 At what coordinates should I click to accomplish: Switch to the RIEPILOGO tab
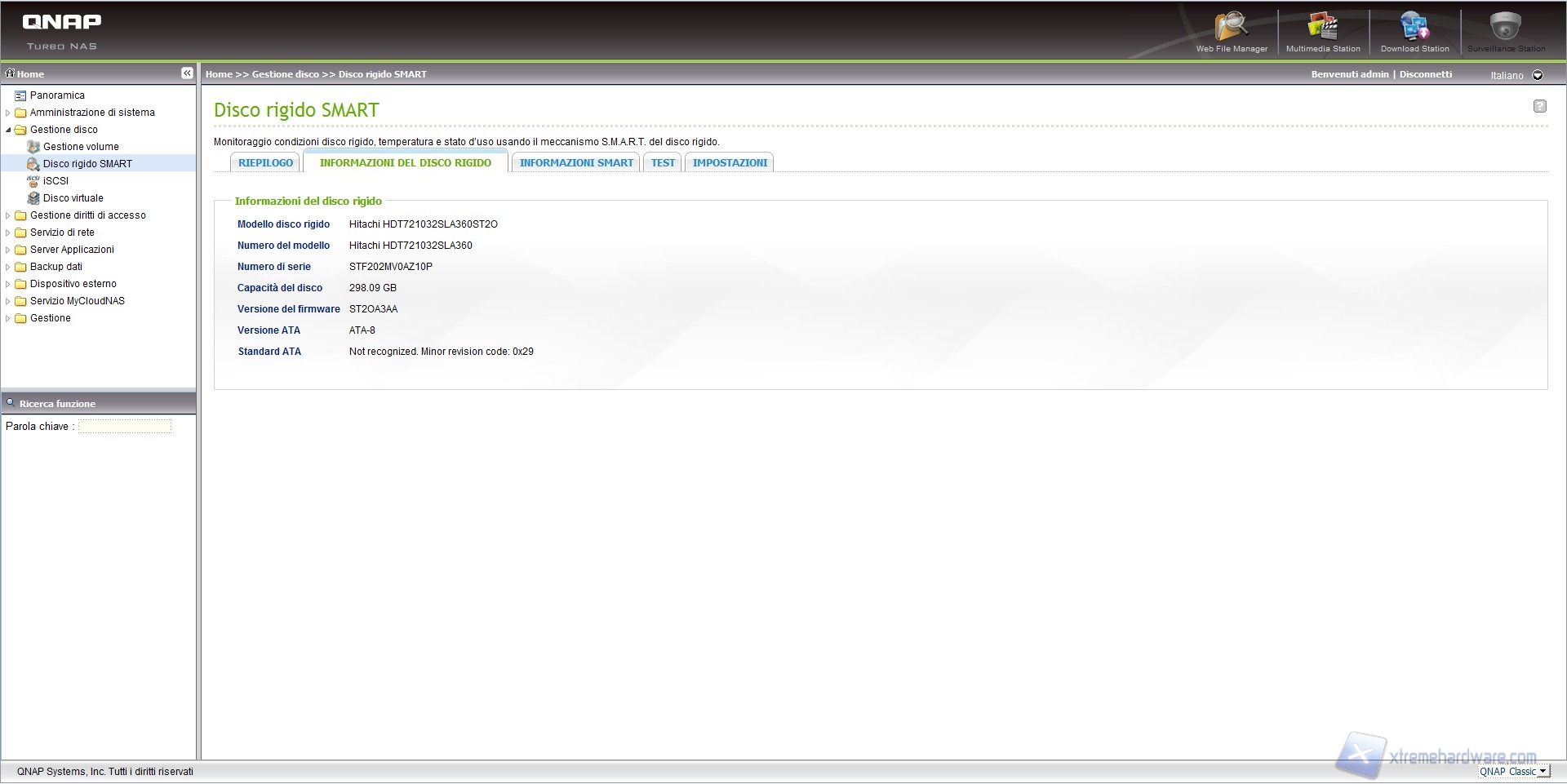click(x=265, y=163)
